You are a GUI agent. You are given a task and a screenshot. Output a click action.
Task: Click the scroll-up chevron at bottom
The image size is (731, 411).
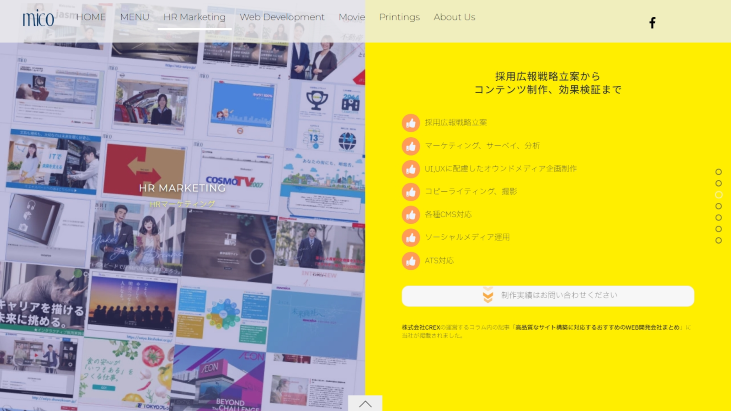pos(365,403)
